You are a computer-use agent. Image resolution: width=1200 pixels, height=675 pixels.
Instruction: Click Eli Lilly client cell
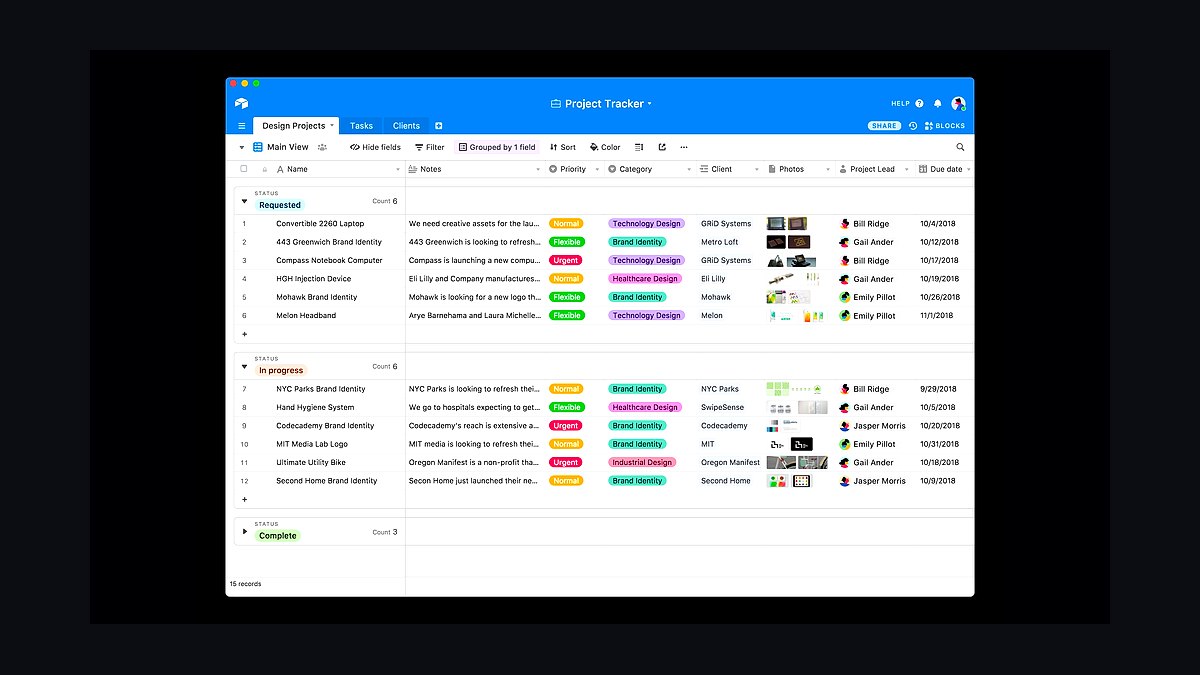[730, 279]
